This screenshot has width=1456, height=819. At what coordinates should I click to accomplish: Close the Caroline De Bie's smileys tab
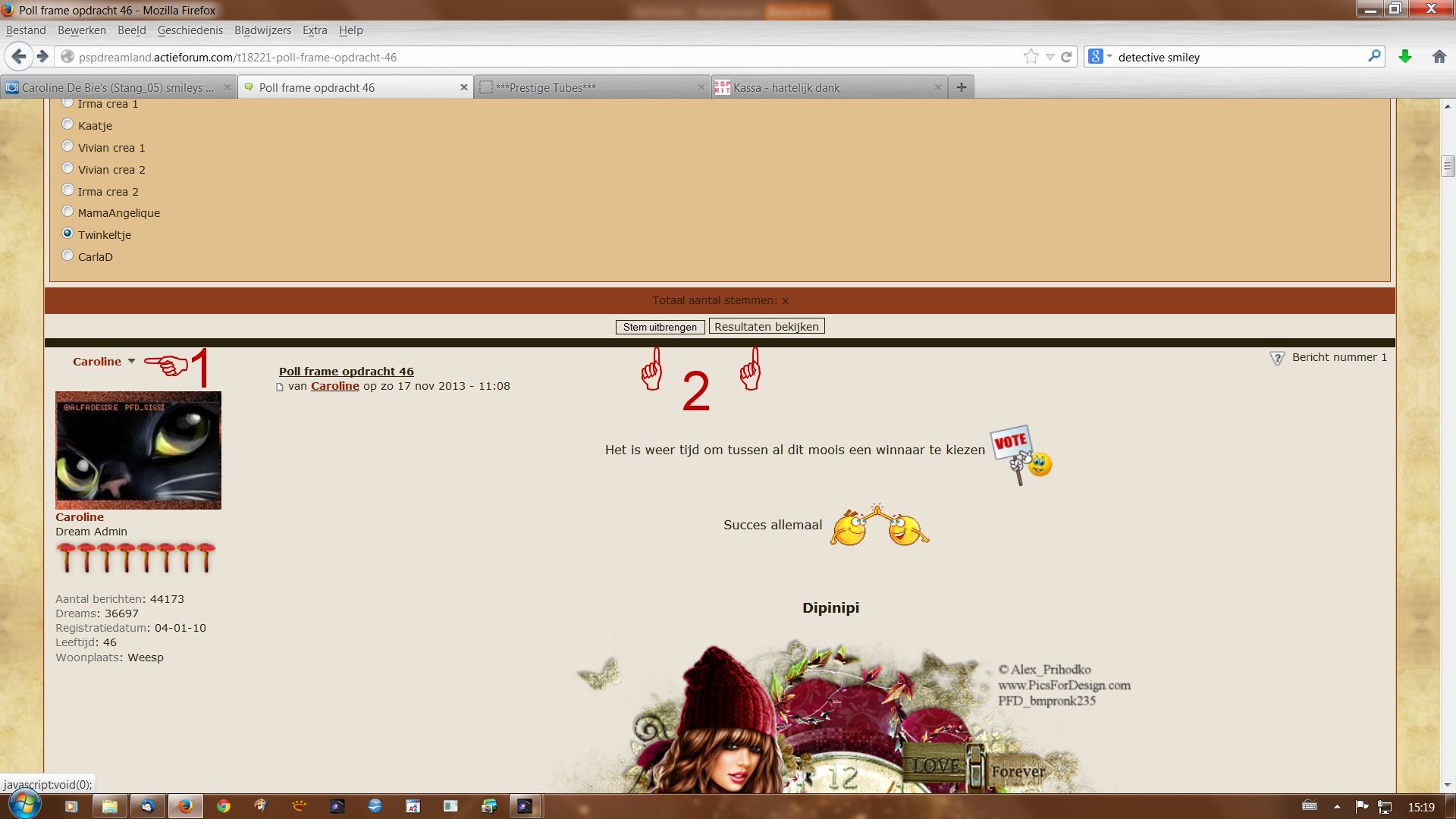coord(227,87)
